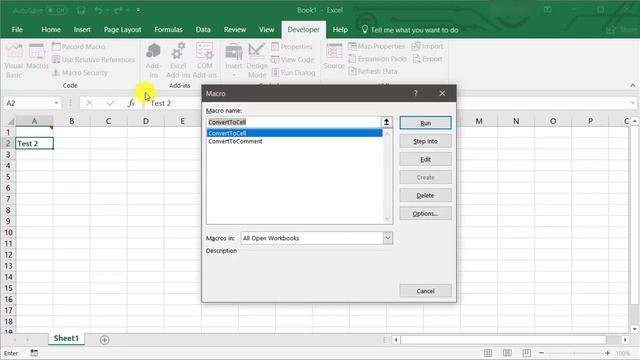The height and width of the screenshot is (360, 640).
Task: Toggle AutoSave switch
Action: pos(56,10)
